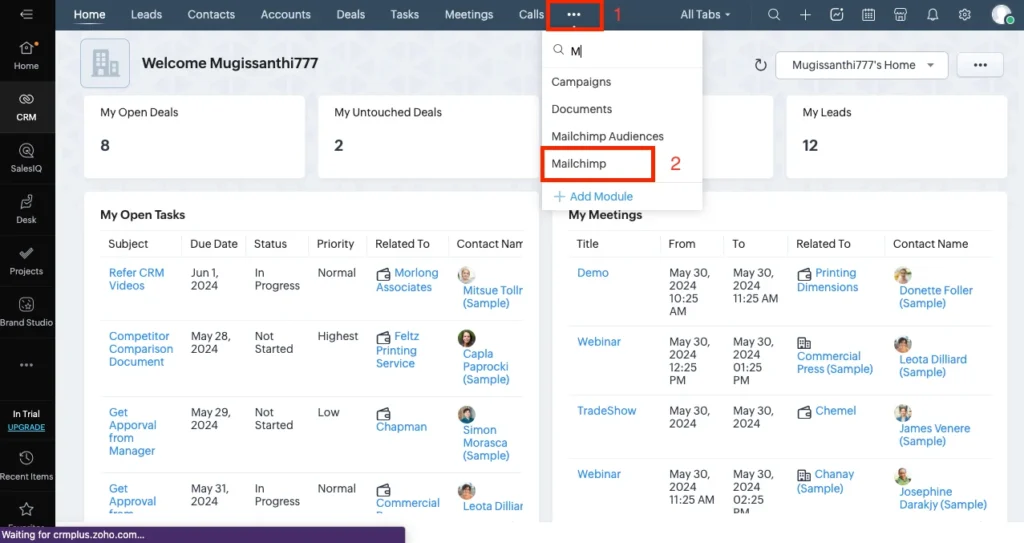Open Brand Studio in the sidebar
The height and width of the screenshot is (543, 1024).
[x=26, y=312]
